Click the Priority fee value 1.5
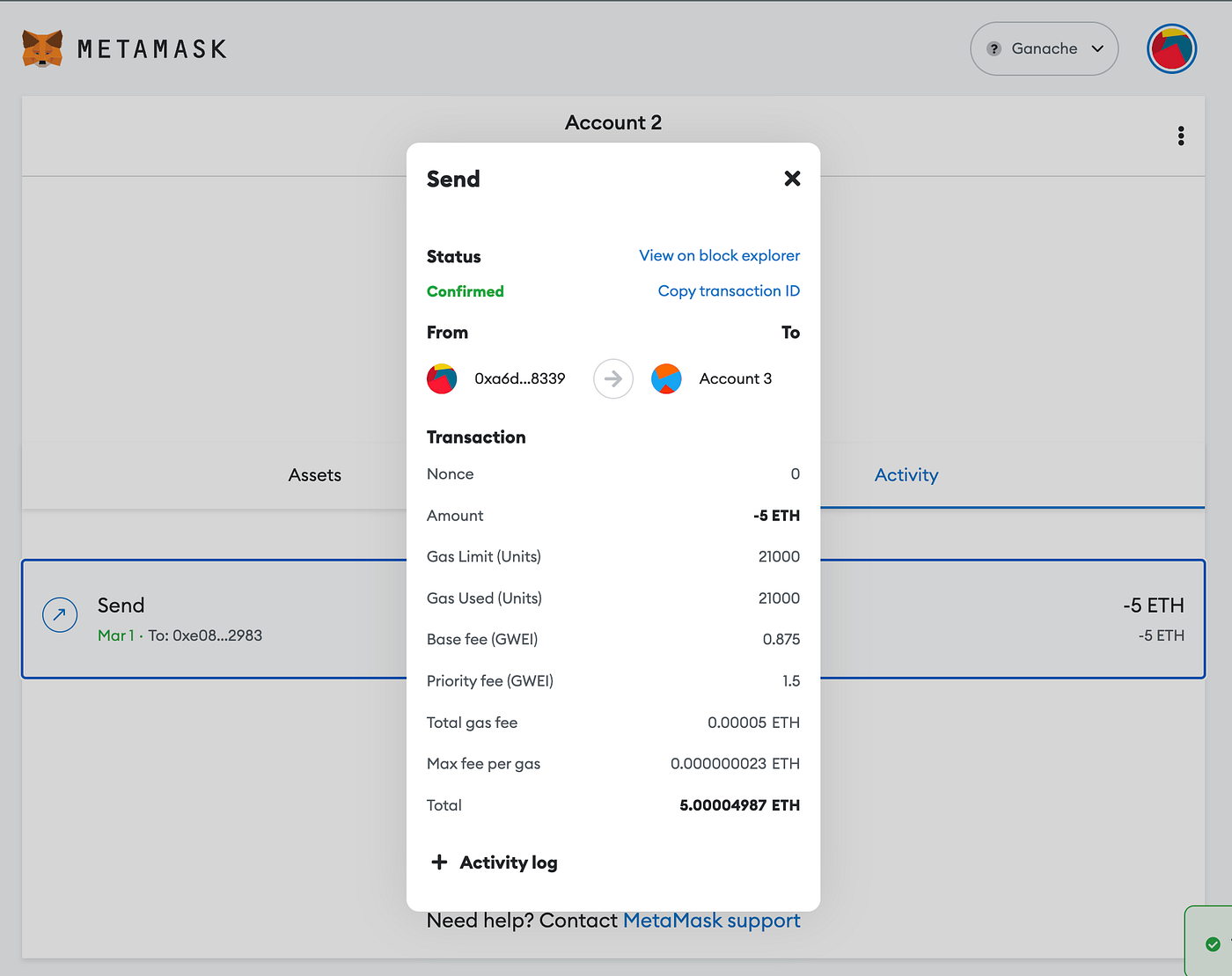The image size is (1232, 976). [791, 681]
